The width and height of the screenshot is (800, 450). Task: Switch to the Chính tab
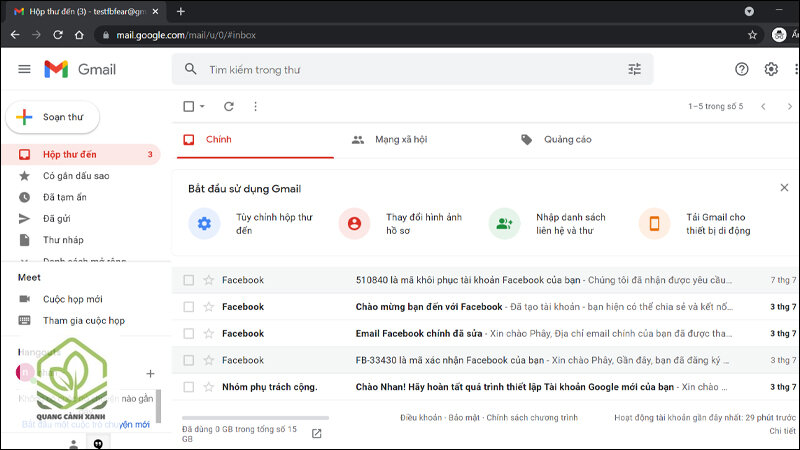click(x=255, y=139)
